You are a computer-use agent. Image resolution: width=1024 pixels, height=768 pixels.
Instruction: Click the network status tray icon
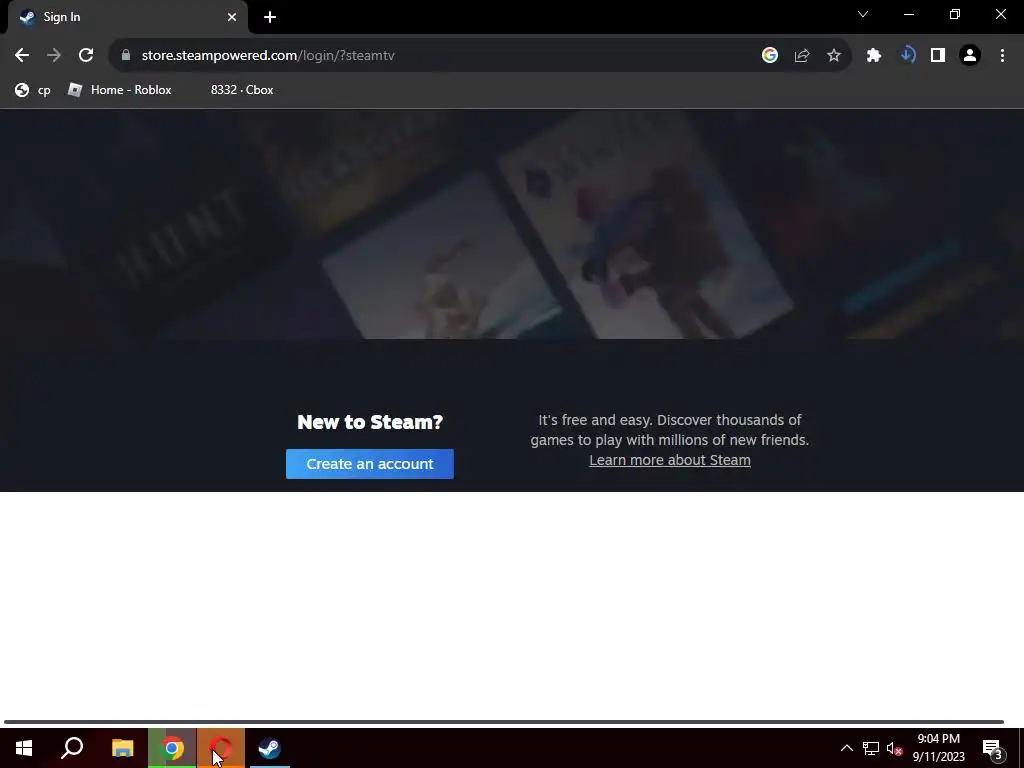click(x=871, y=748)
